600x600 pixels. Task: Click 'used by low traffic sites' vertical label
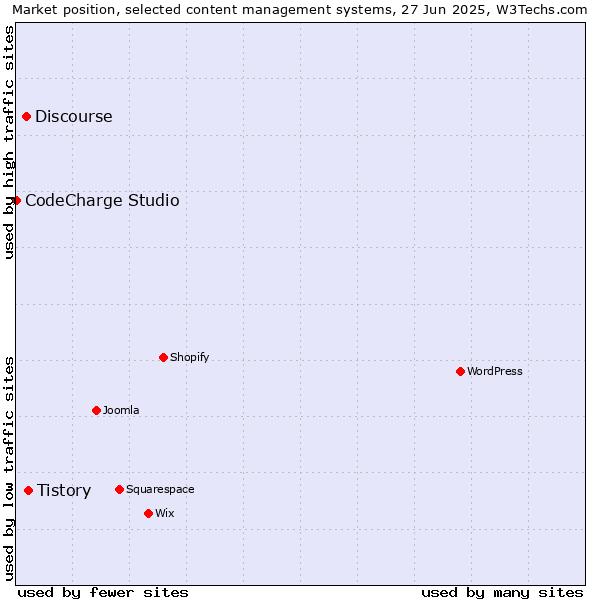pos(9,469)
